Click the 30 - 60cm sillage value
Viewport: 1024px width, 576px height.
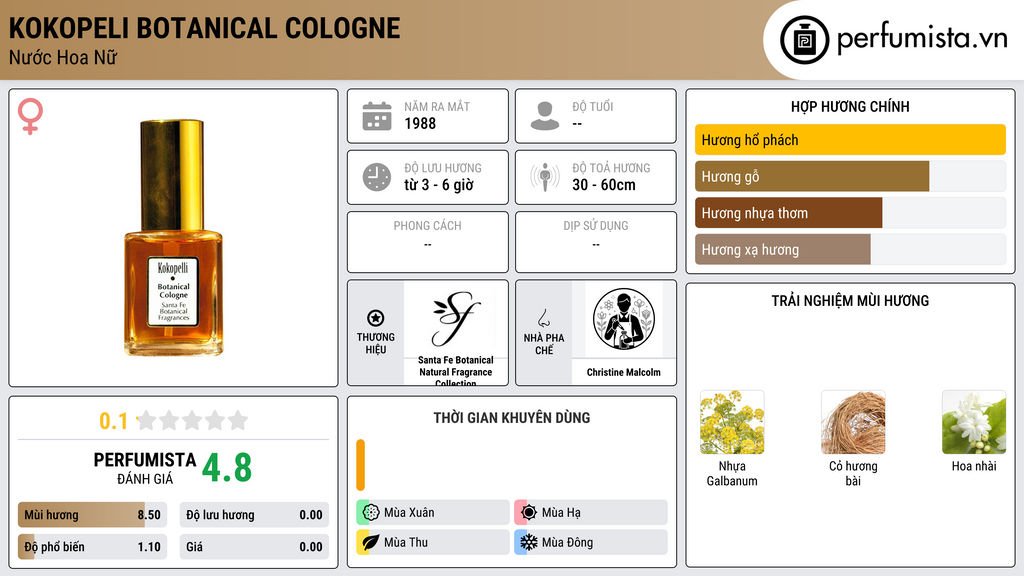tap(604, 185)
